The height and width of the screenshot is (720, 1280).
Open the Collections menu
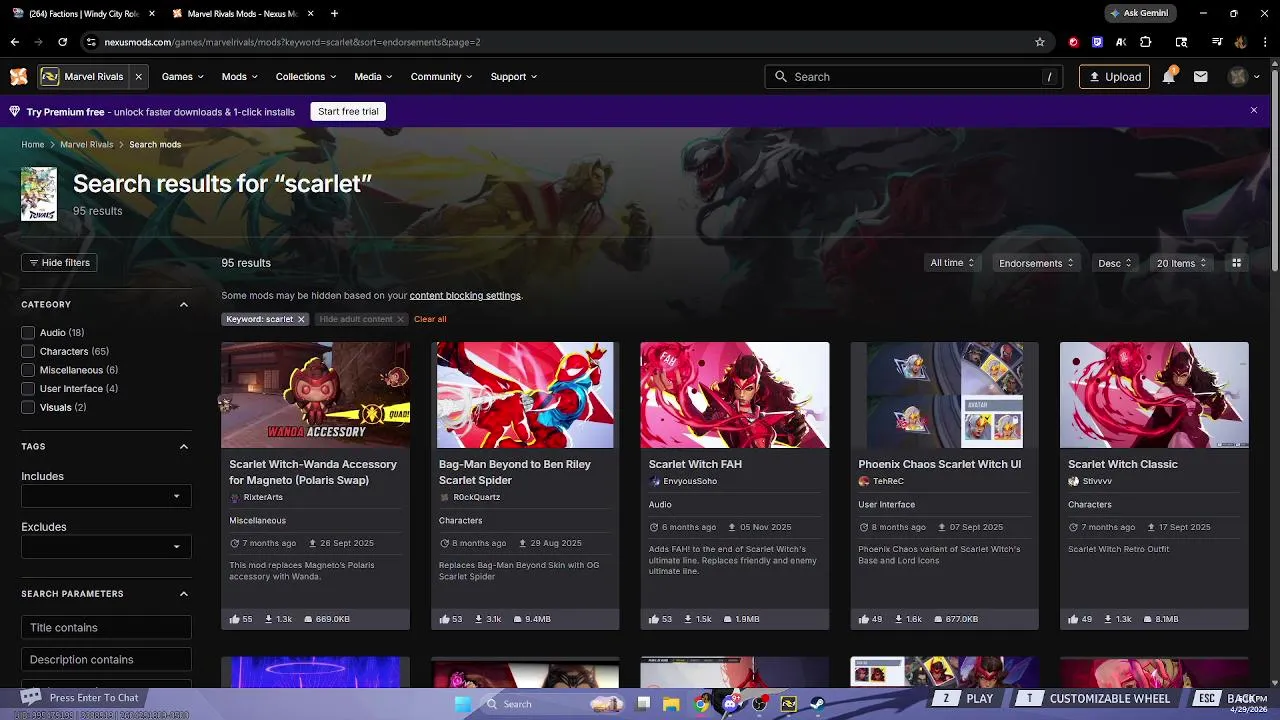(x=306, y=77)
